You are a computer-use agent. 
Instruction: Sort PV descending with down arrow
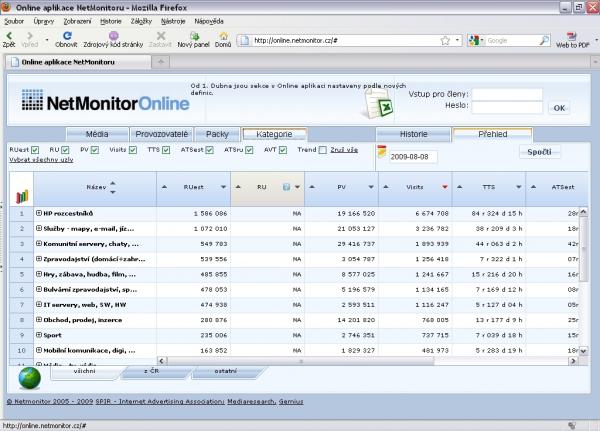pos(371,187)
